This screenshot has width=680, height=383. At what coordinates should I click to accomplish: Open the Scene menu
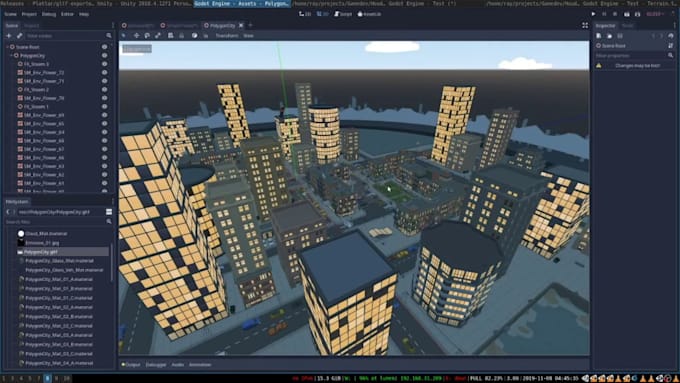(10, 14)
